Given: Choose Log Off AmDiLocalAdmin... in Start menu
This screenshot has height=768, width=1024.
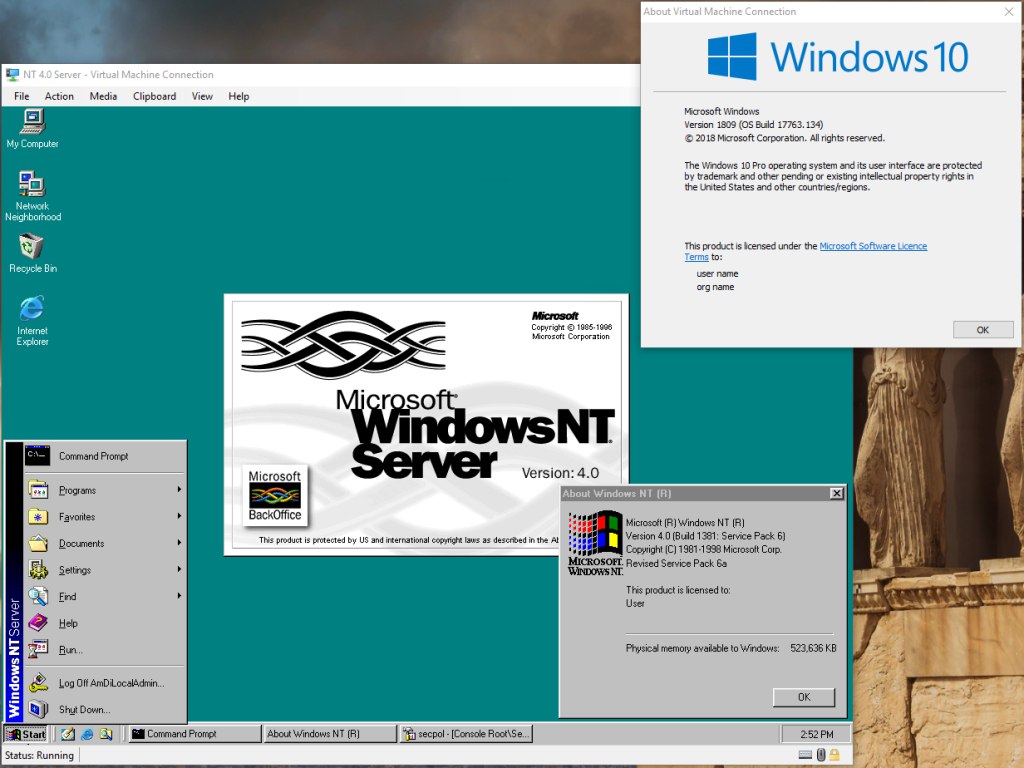Looking at the screenshot, I should pyautogui.click(x=104, y=683).
